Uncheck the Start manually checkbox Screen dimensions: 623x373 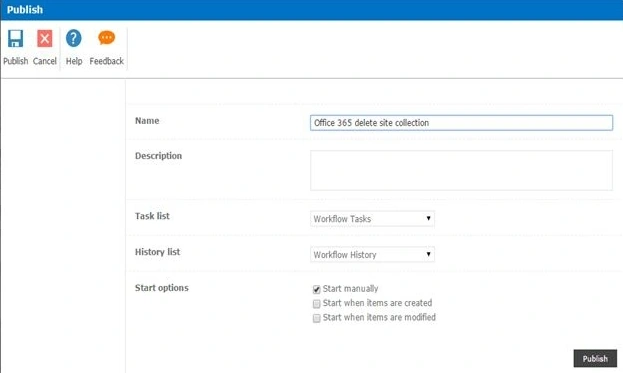click(x=316, y=289)
